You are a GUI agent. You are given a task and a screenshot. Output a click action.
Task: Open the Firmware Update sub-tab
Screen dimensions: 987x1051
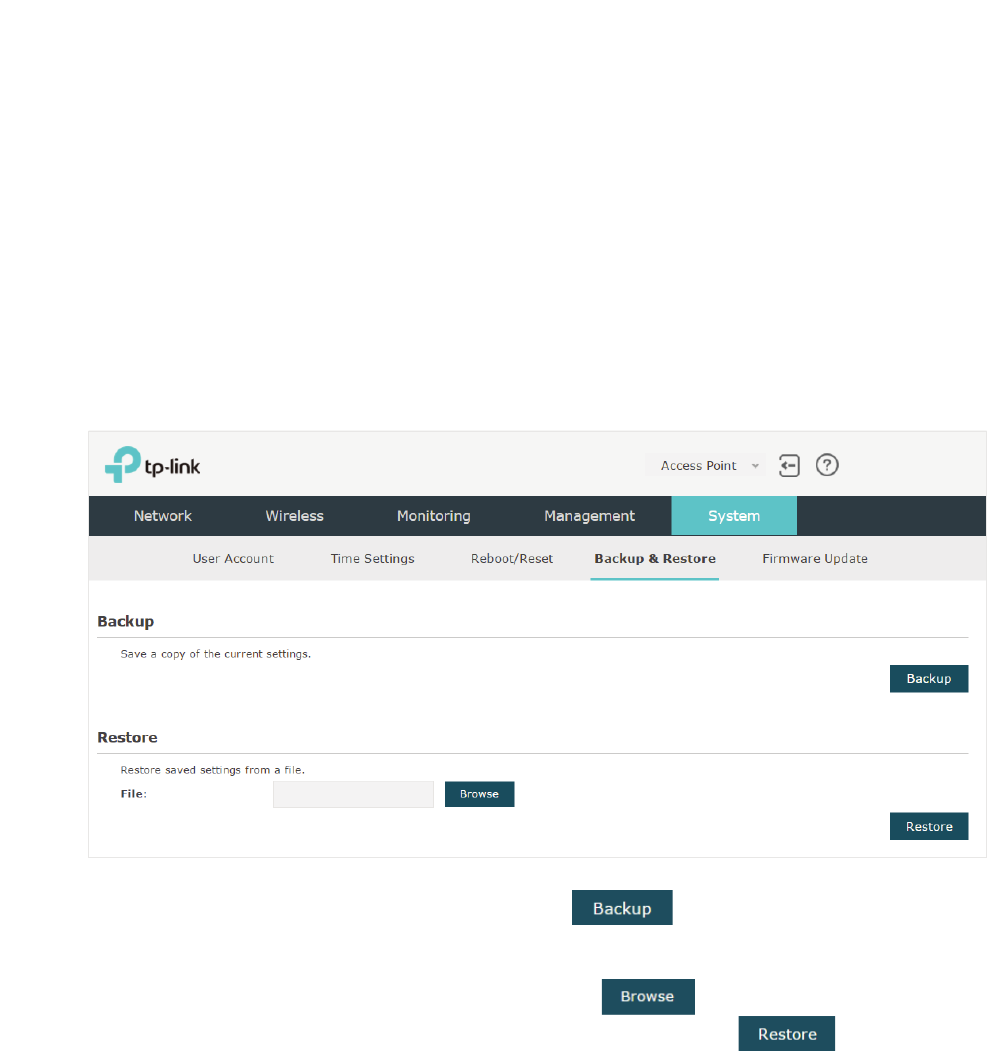815,558
